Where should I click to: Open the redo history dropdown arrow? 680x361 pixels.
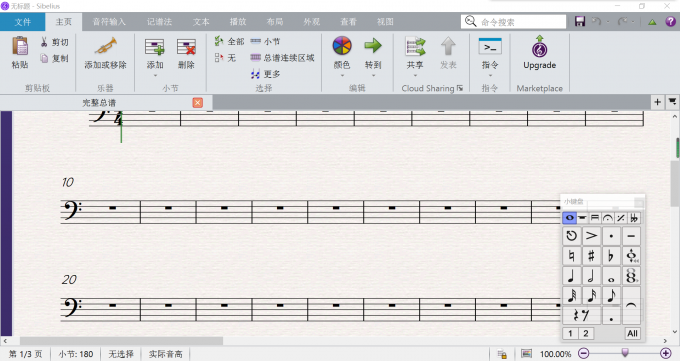click(x=633, y=22)
